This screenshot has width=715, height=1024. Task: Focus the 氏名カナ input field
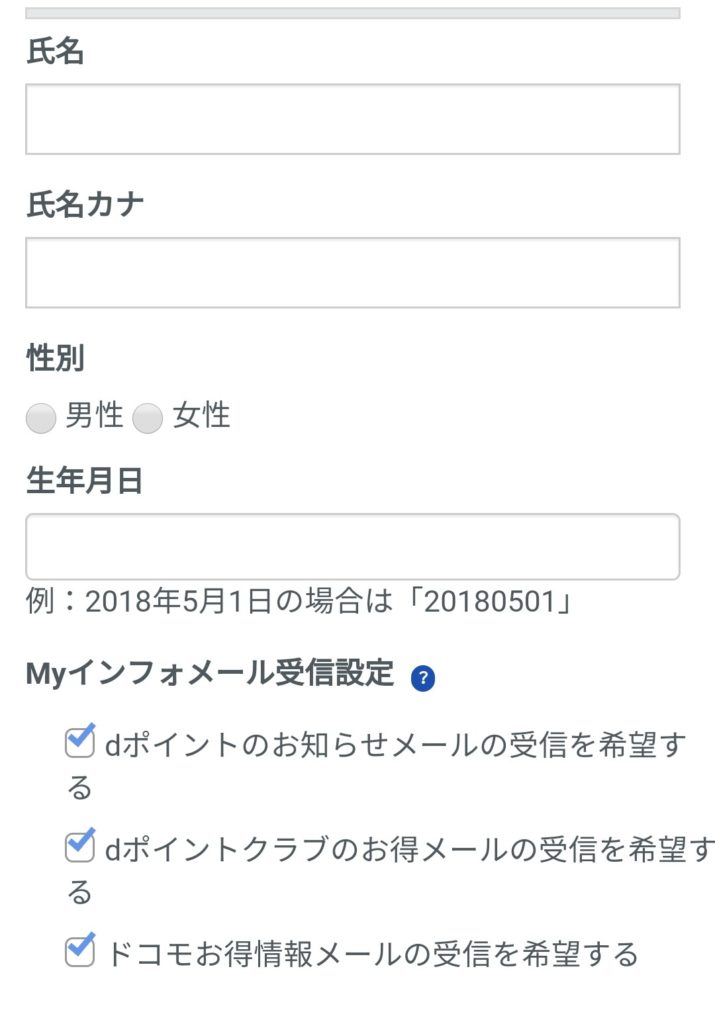[x=352, y=272]
